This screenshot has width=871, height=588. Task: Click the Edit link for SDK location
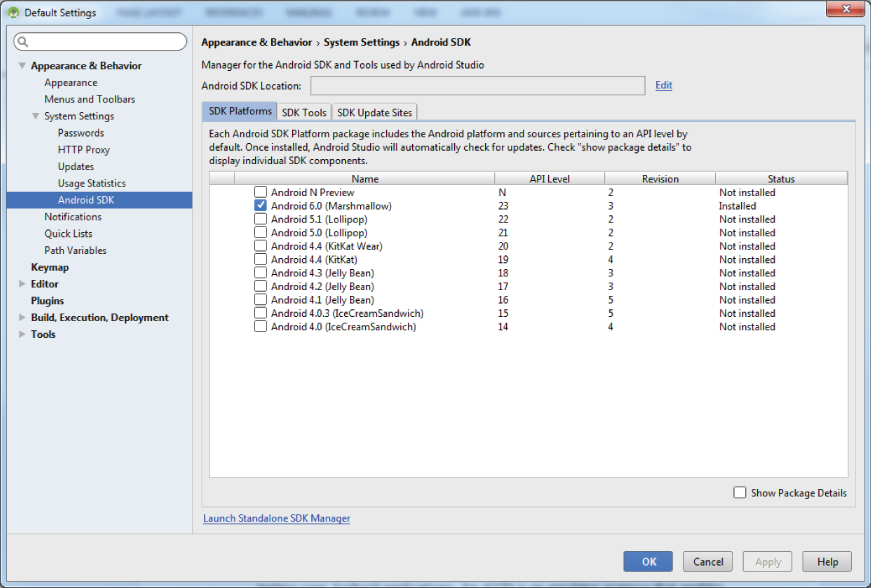coord(663,85)
